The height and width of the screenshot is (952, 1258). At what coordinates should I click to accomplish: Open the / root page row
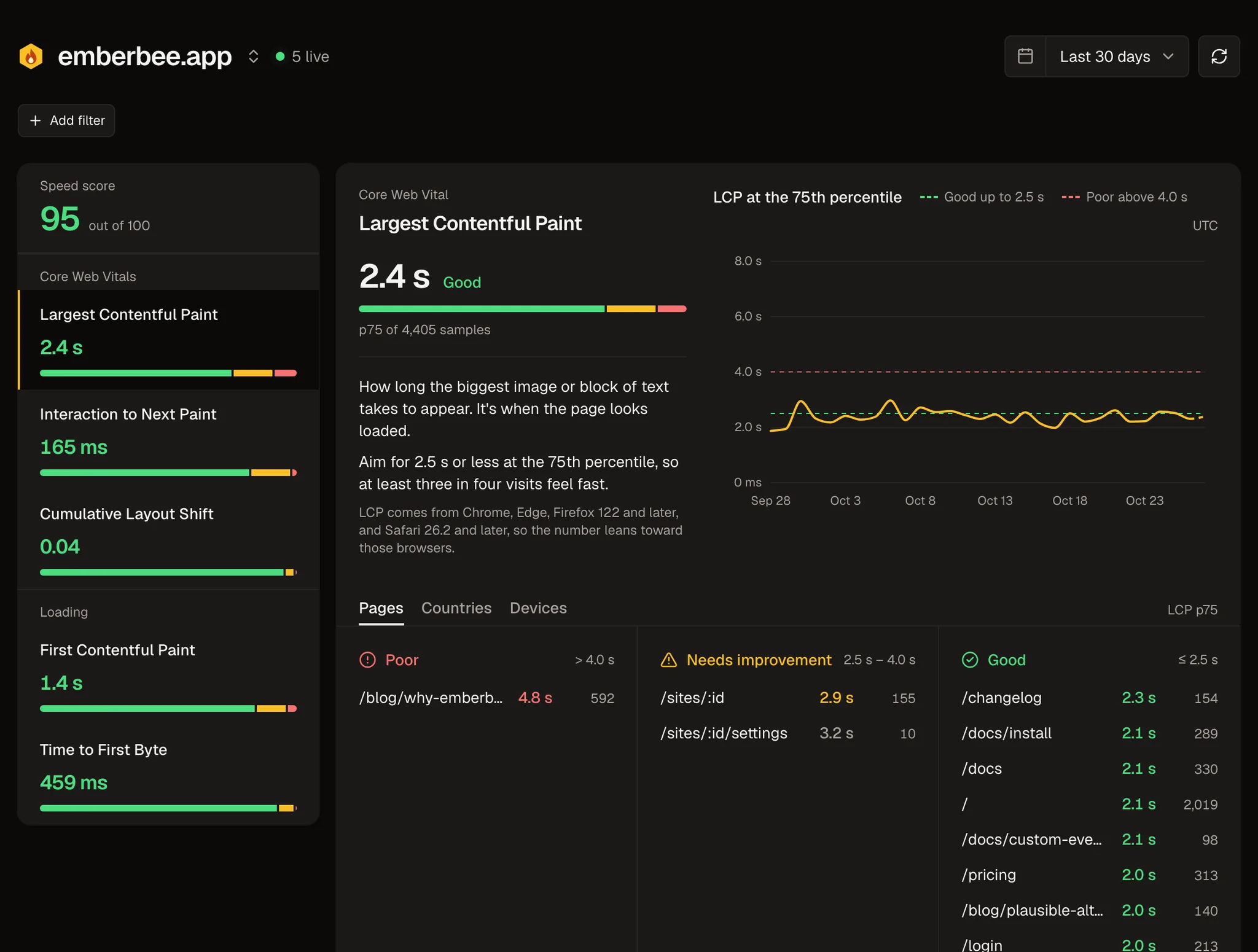(x=1090, y=804)
